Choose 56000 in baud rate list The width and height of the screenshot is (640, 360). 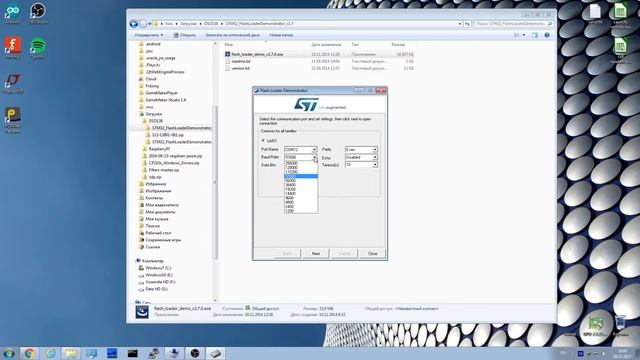301,180
